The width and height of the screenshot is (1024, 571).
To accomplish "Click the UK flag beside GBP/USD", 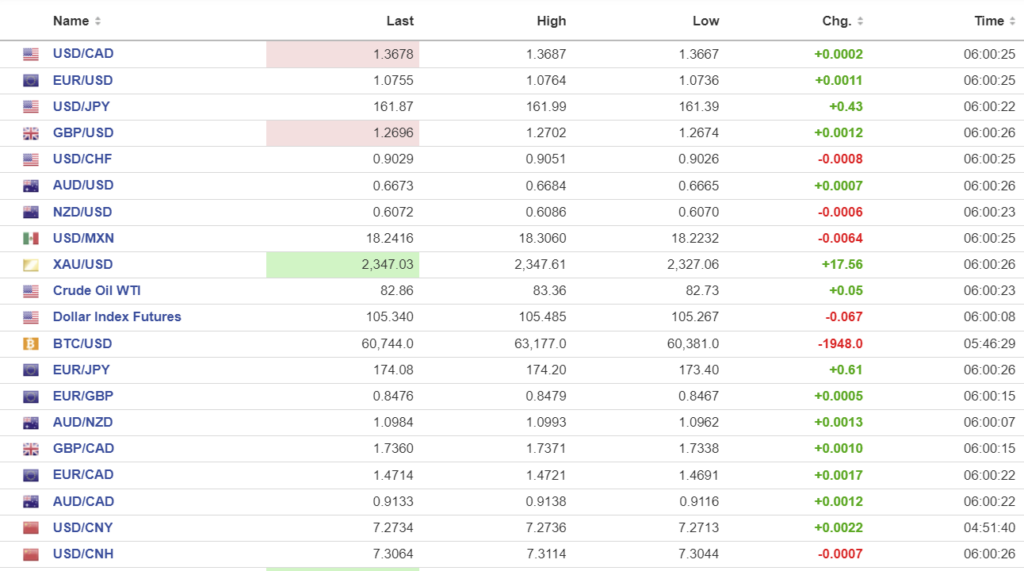I will tap(31, 133).
